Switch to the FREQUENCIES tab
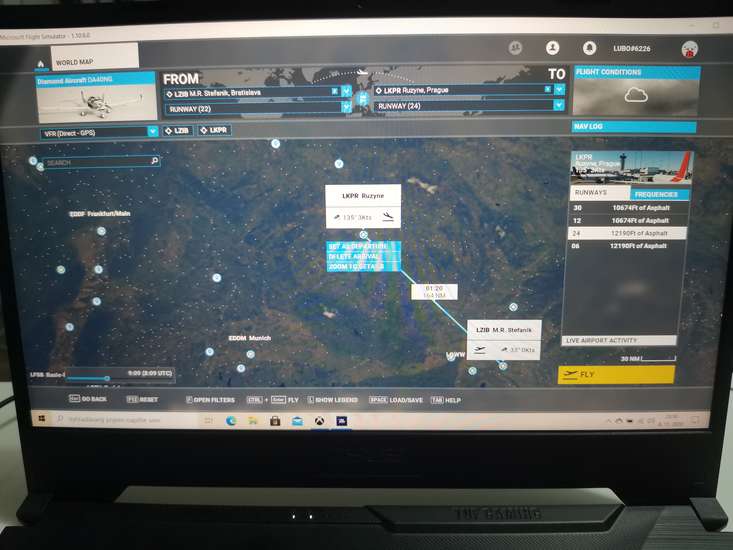 (x=659, y=194)
